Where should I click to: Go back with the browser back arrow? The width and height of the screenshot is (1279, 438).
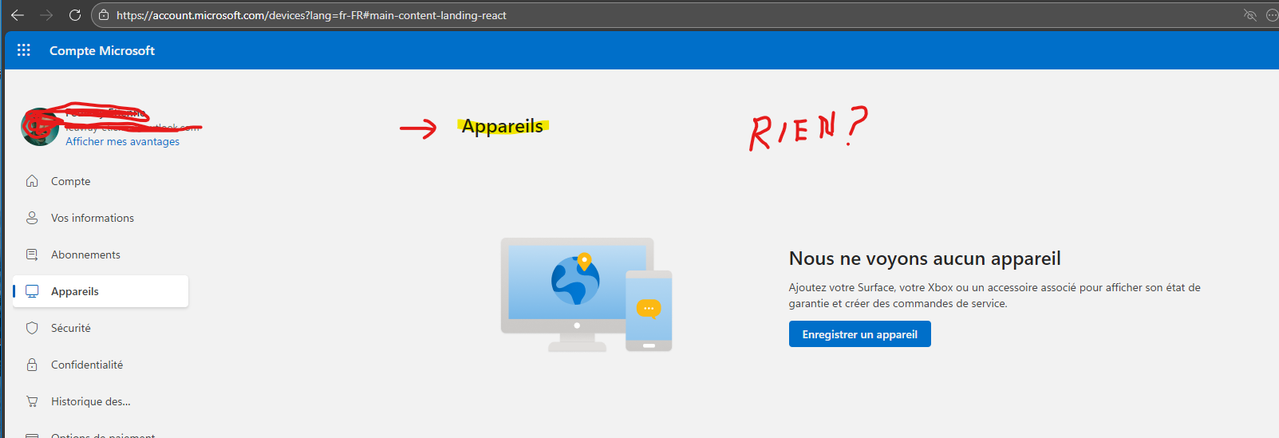pyautogui.click(x=17, y=16)
